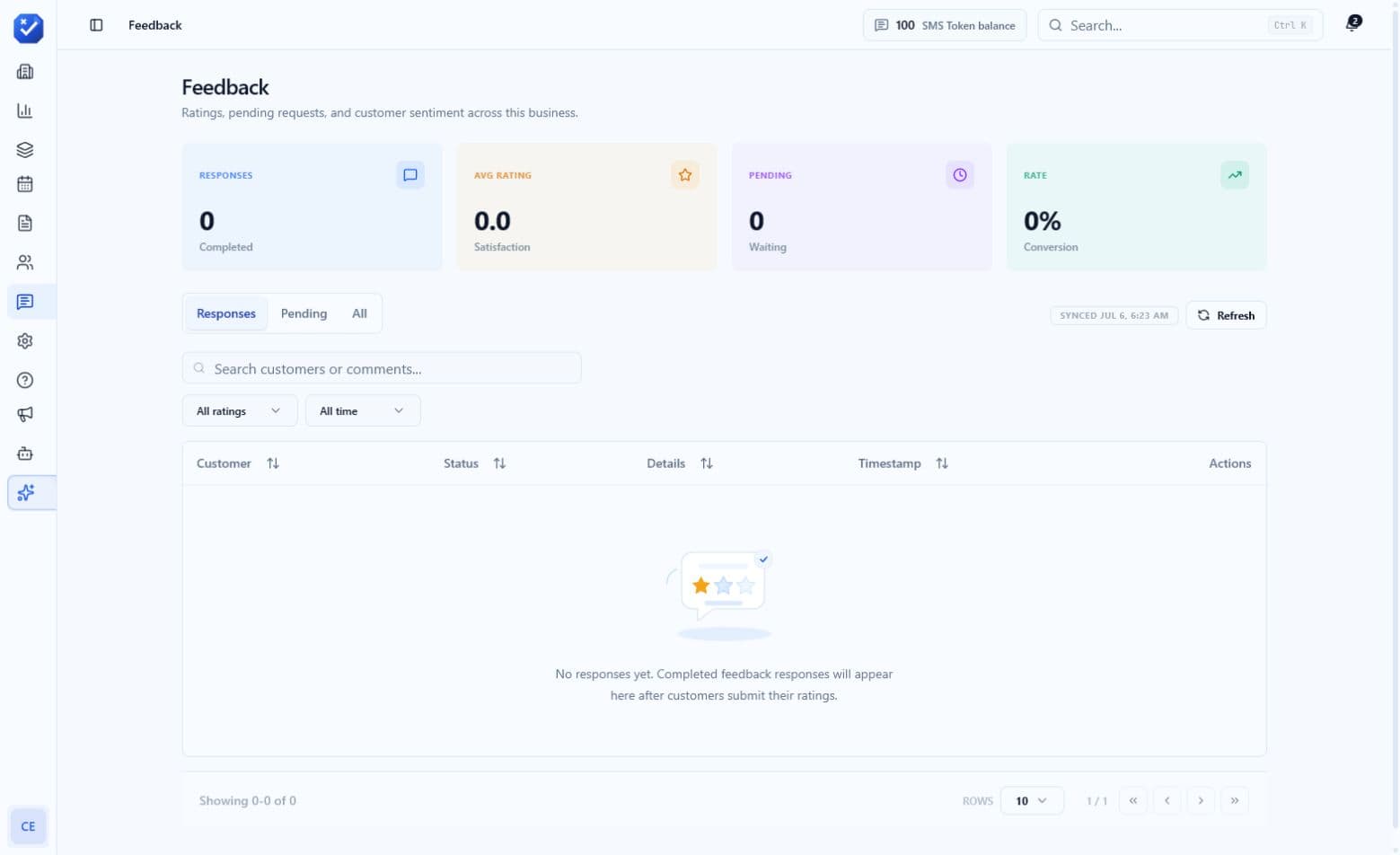Open the megaphone announcements icon
Image resolution: width=1400 pixels, height=855 pixels.
pyautogui.click(x=25, y=414)
